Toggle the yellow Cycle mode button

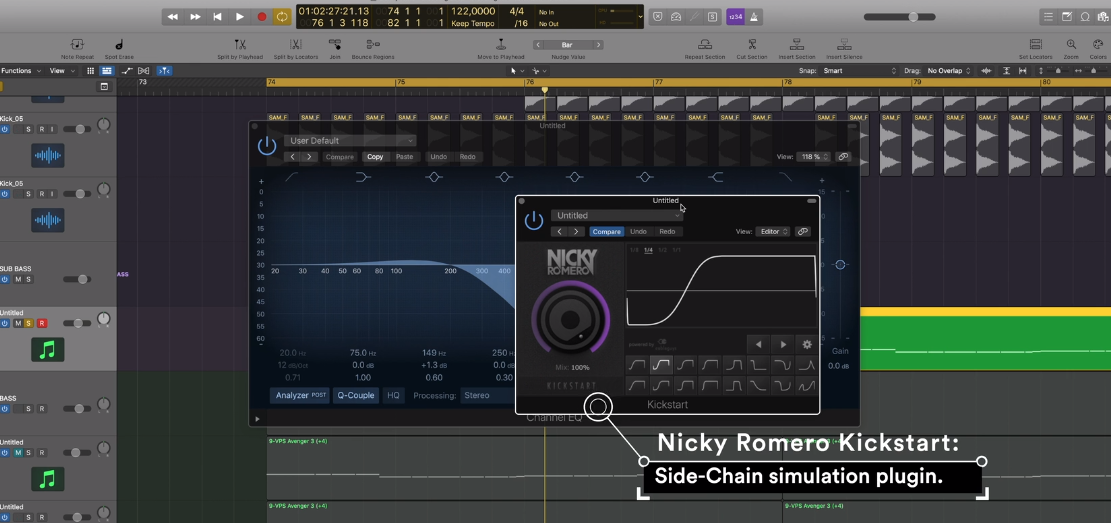tap(282, 16)
